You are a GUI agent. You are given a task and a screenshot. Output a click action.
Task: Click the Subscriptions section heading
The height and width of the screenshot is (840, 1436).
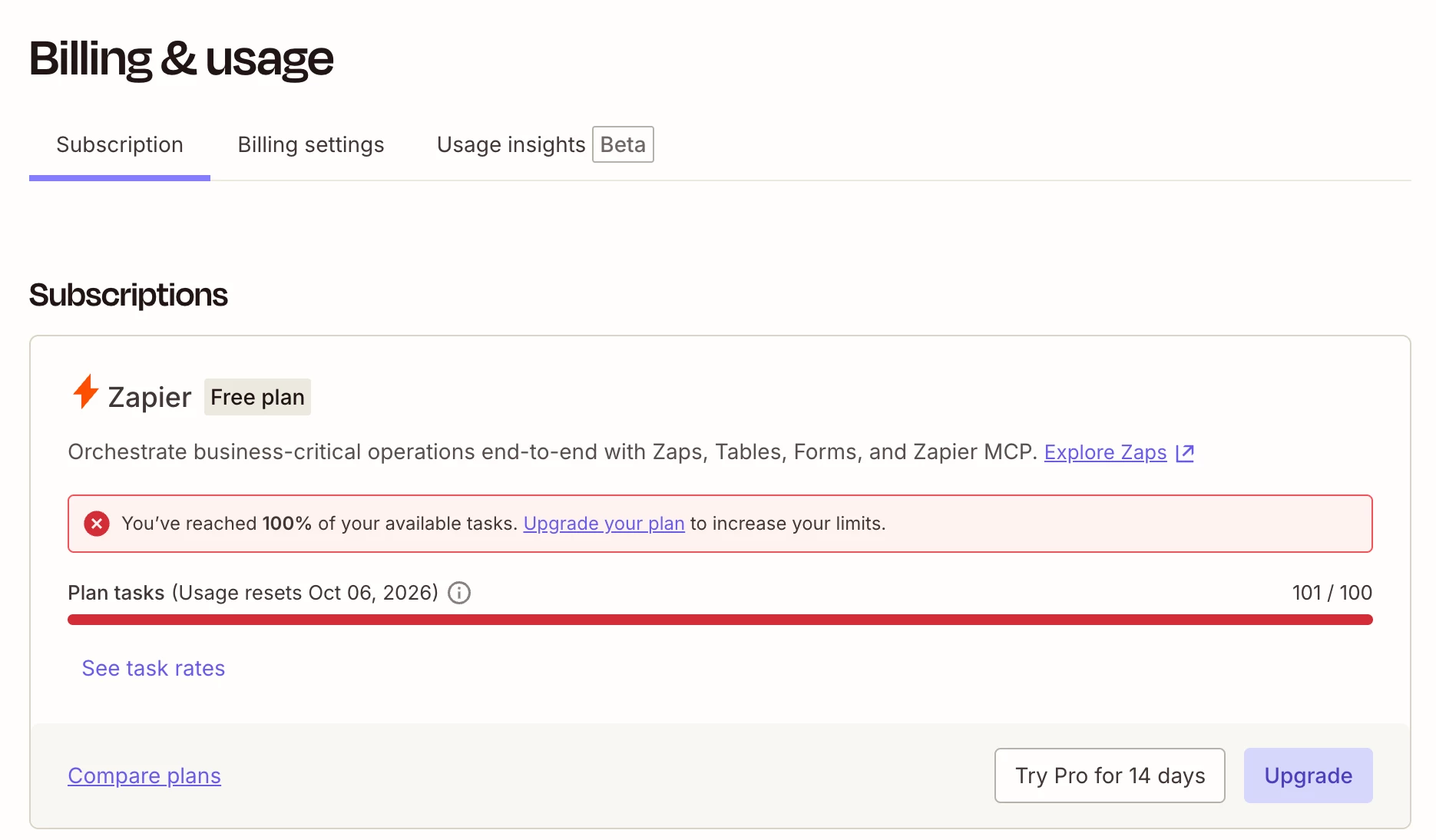[128, 295]
